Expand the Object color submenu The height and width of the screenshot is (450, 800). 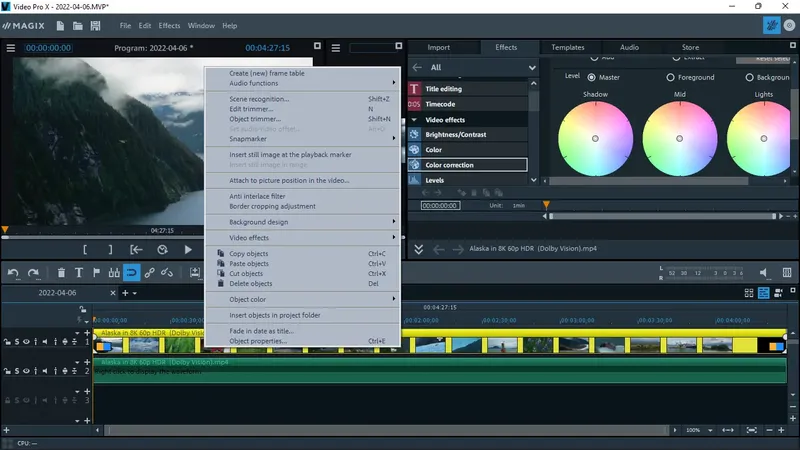click(393, 299)
